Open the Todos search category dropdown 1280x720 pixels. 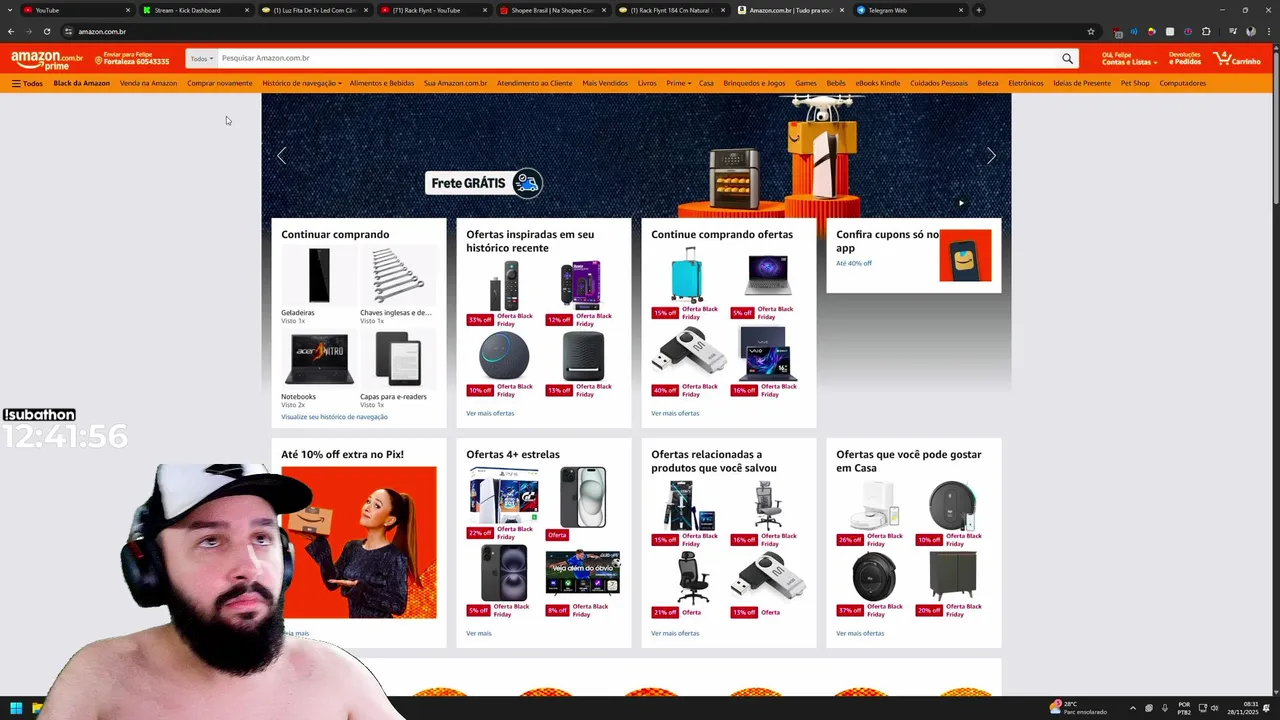tap(202, 59)
